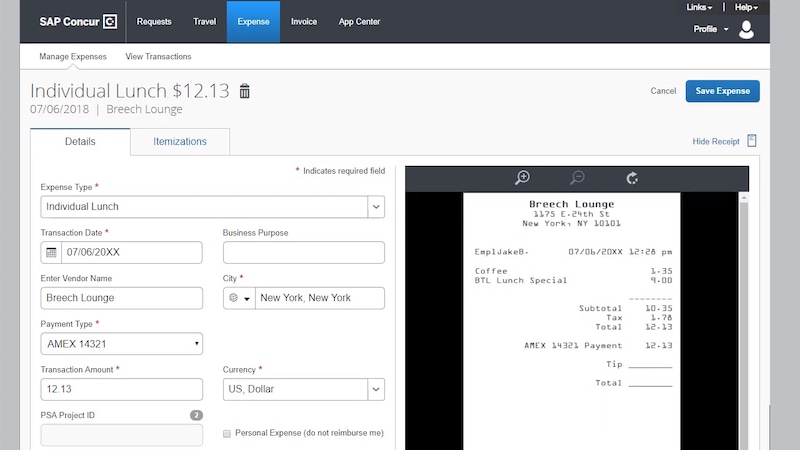The width and height of the screenshot is (800, 450).
Task: Zoom in on the receipt image
Action: pyautogui.click(x=522, y=178)
